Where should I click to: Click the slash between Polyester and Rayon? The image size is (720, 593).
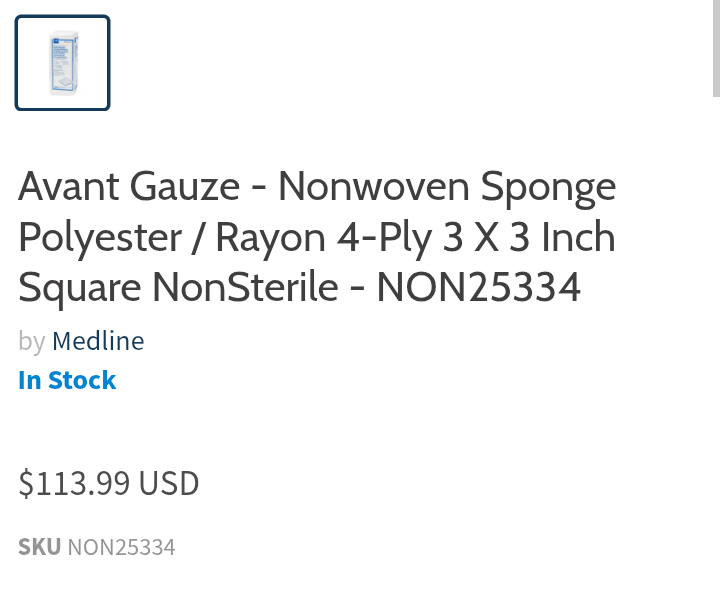(199, 238)
